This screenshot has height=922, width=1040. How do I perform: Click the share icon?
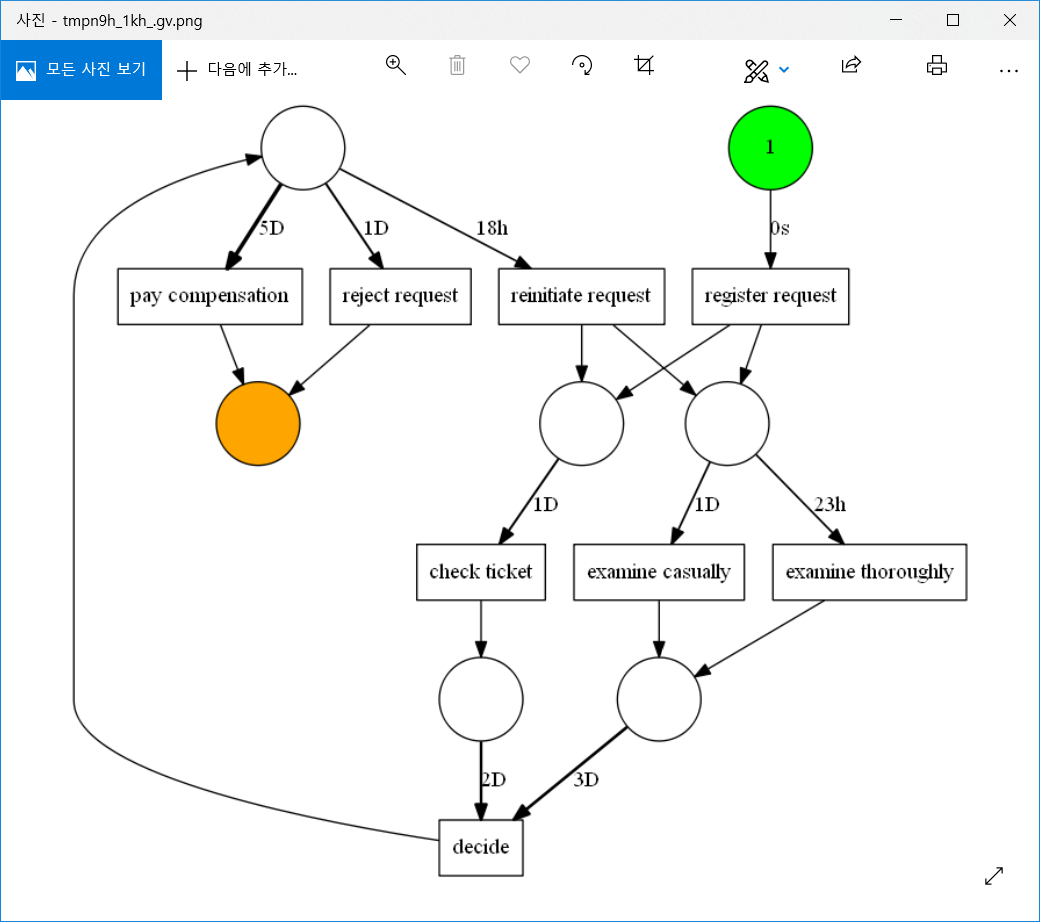point(851,65)
